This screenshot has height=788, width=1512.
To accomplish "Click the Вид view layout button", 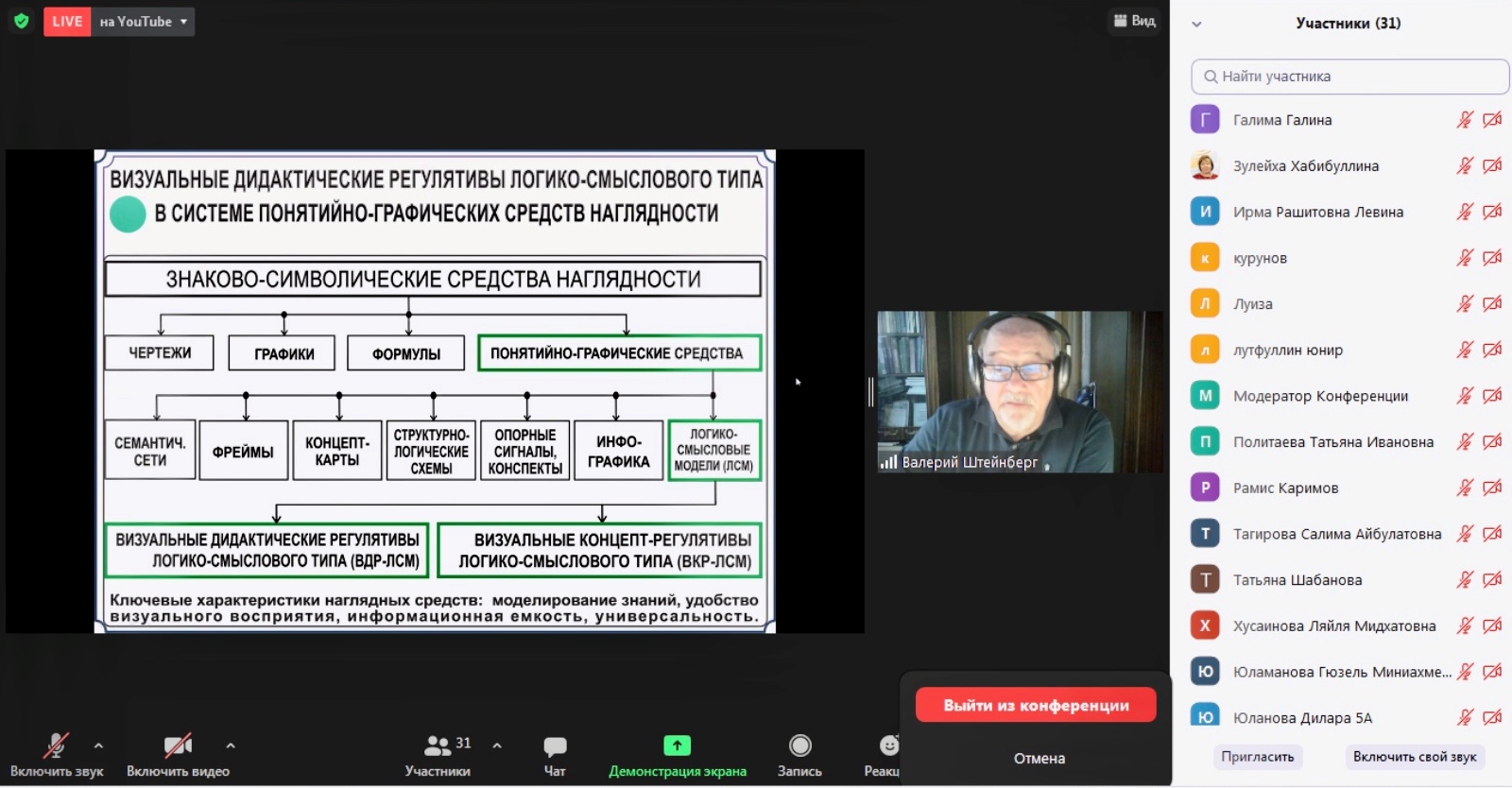I will 1134,21.
